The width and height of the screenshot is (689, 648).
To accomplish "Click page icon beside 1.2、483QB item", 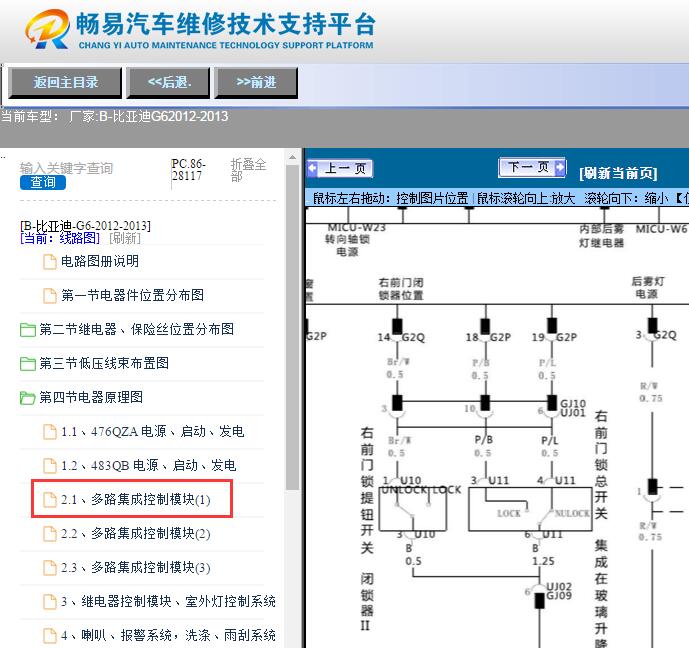I will pyautogui.click(x=50, y=466).
